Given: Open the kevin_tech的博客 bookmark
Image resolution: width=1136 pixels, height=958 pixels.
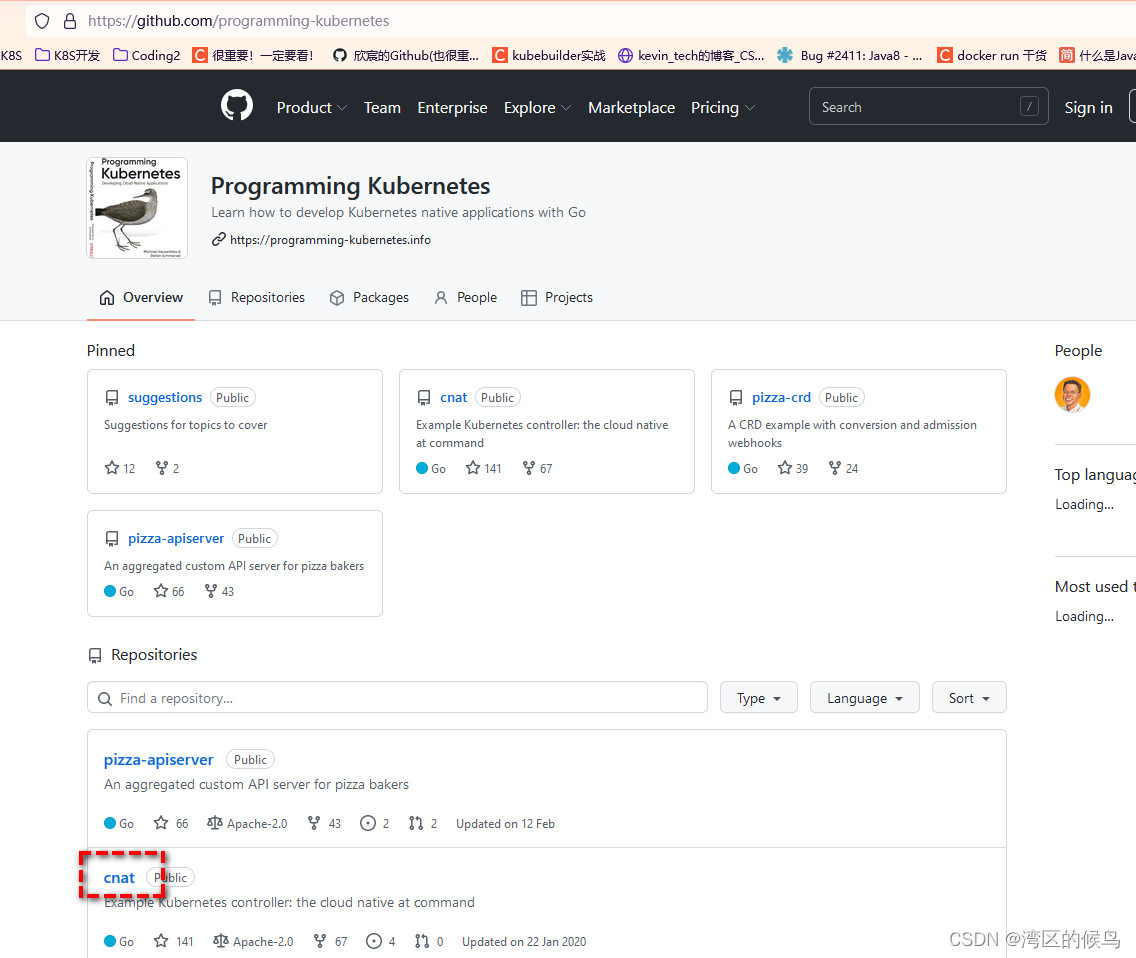Looking at the screenshot, I should click(691, 55).
